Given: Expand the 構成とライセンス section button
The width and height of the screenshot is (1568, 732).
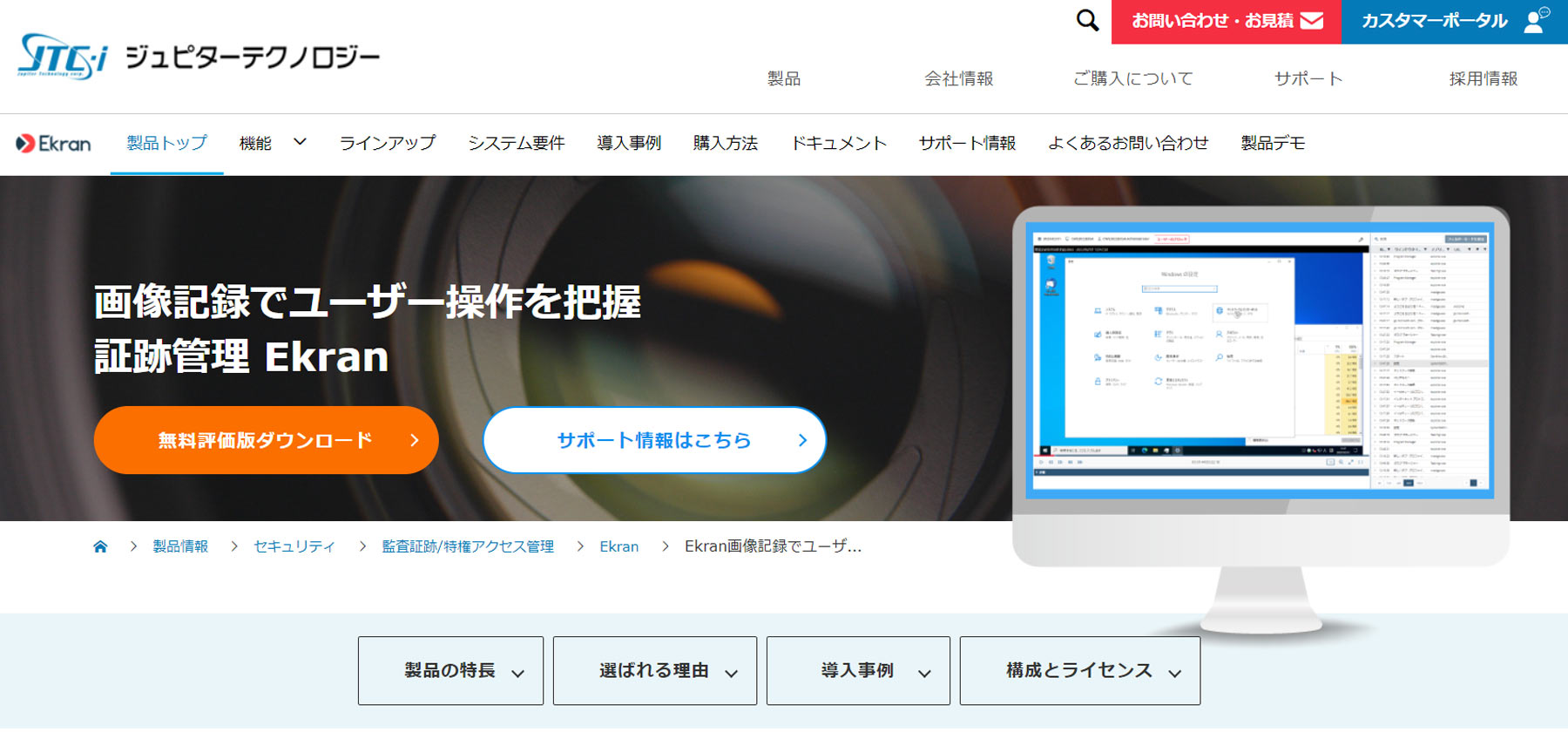Looking at the screenshot, I should (1080, 671).
